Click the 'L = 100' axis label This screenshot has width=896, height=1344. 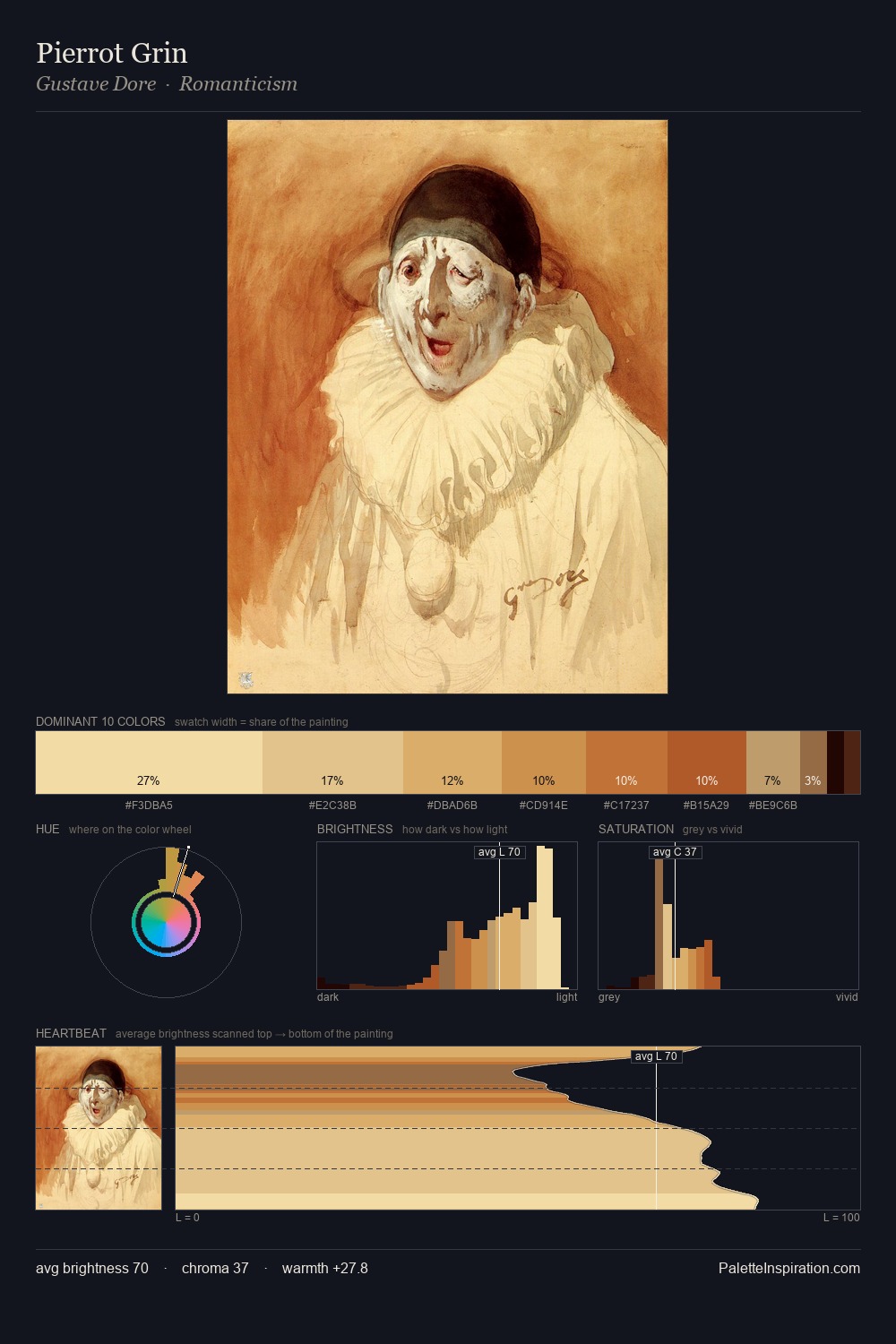pyautogui.click(x=841, y=1217)
